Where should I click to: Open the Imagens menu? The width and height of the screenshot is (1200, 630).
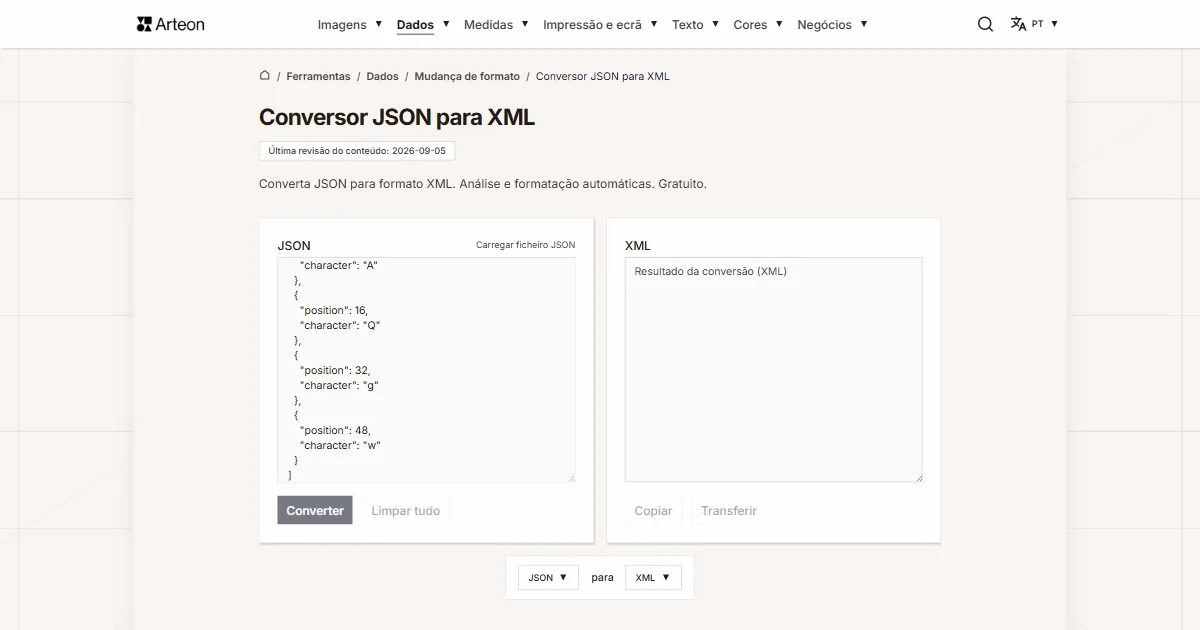click(x=350, y=24)
